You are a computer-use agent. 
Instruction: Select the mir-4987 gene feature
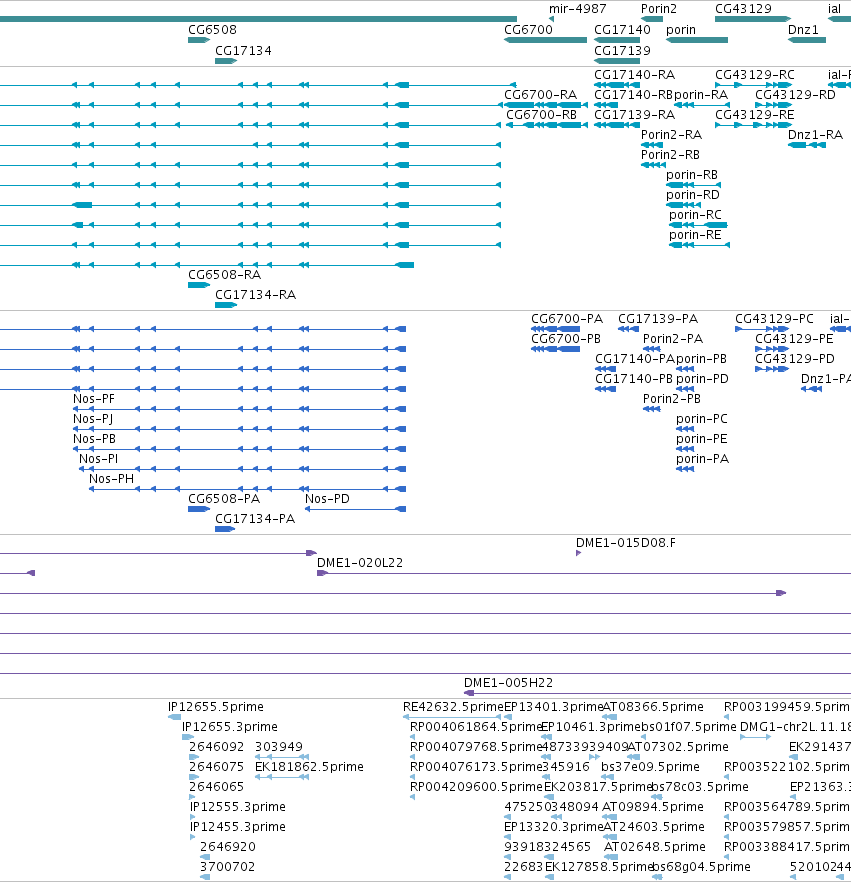click(x=551, y=19)
